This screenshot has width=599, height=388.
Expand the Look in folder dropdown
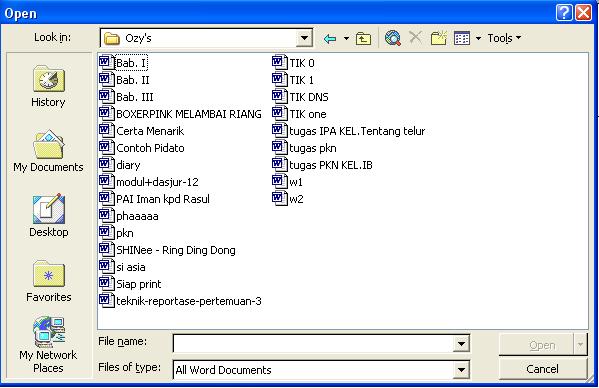[x=304, y=38]
